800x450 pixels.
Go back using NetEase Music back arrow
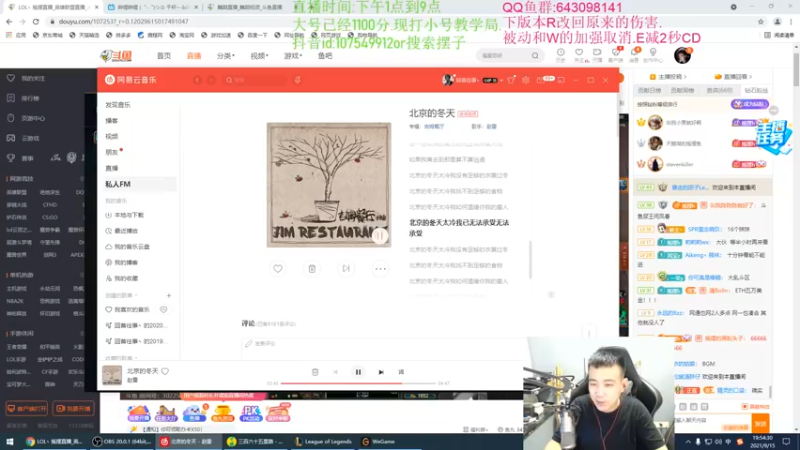197,80
